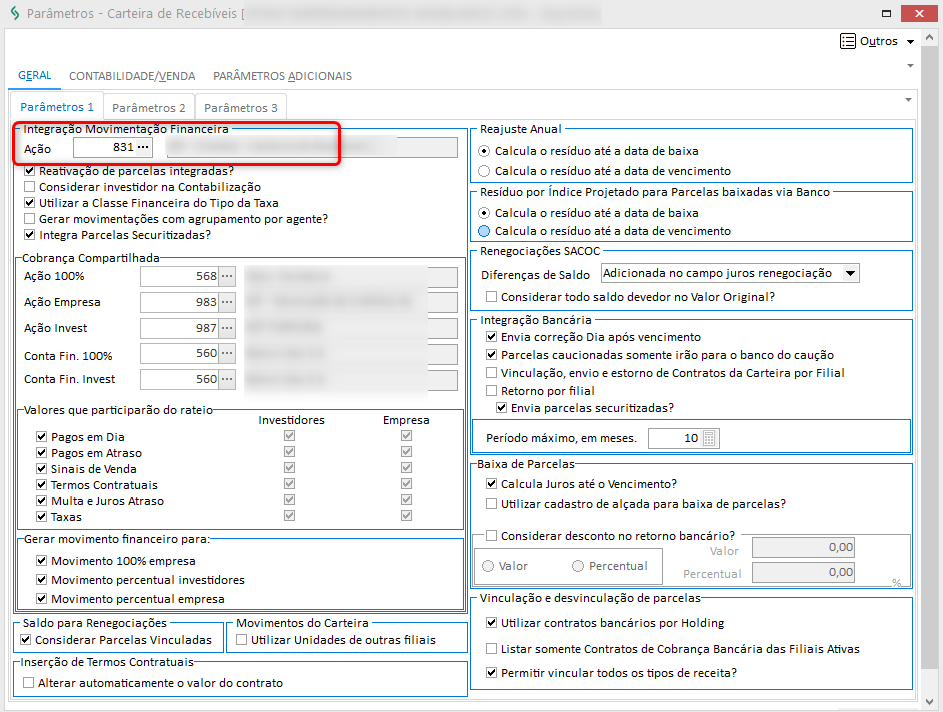Viewport: 943px width, 712px height.
Task: Toggle Utilizar contratos bancários por Holding
Action: pyautogui.click(x=491, y=622)
